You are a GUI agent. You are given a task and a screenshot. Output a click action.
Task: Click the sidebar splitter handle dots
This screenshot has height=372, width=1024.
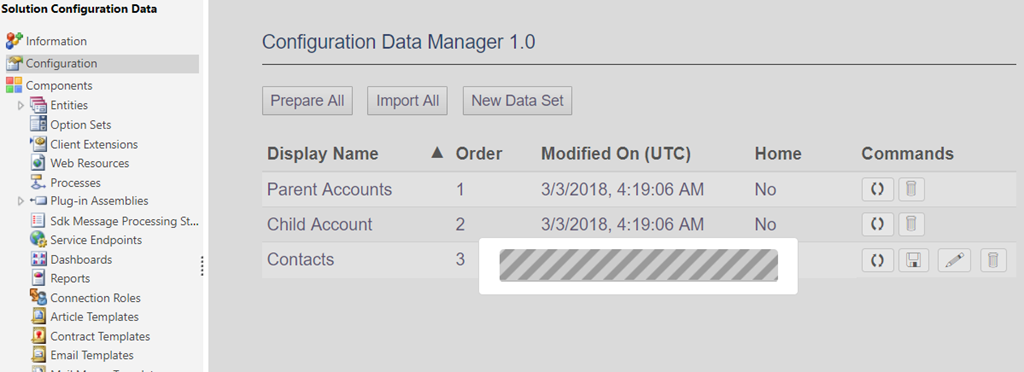point(202,266)
